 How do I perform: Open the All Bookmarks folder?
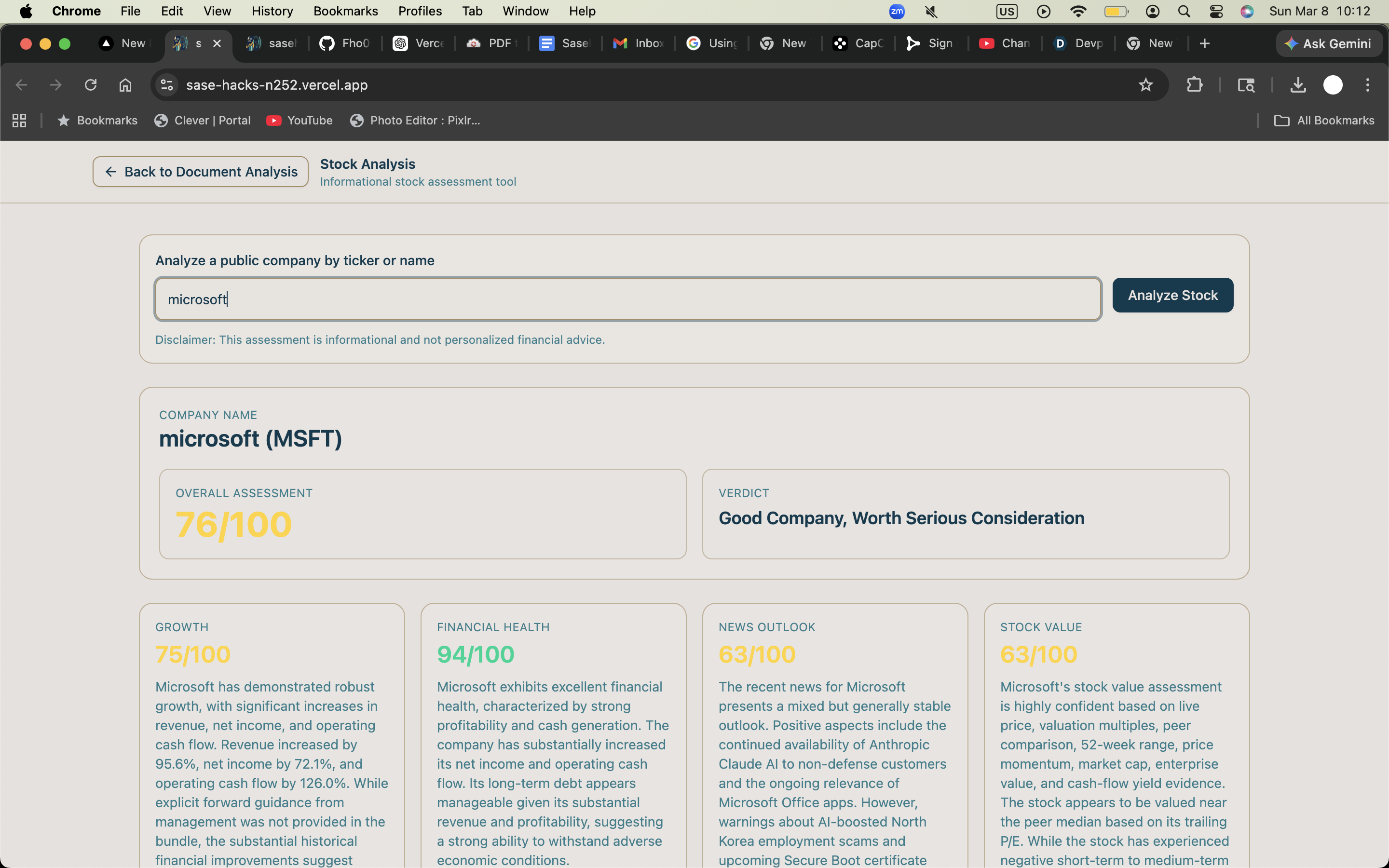click(x=1325, y=121)
